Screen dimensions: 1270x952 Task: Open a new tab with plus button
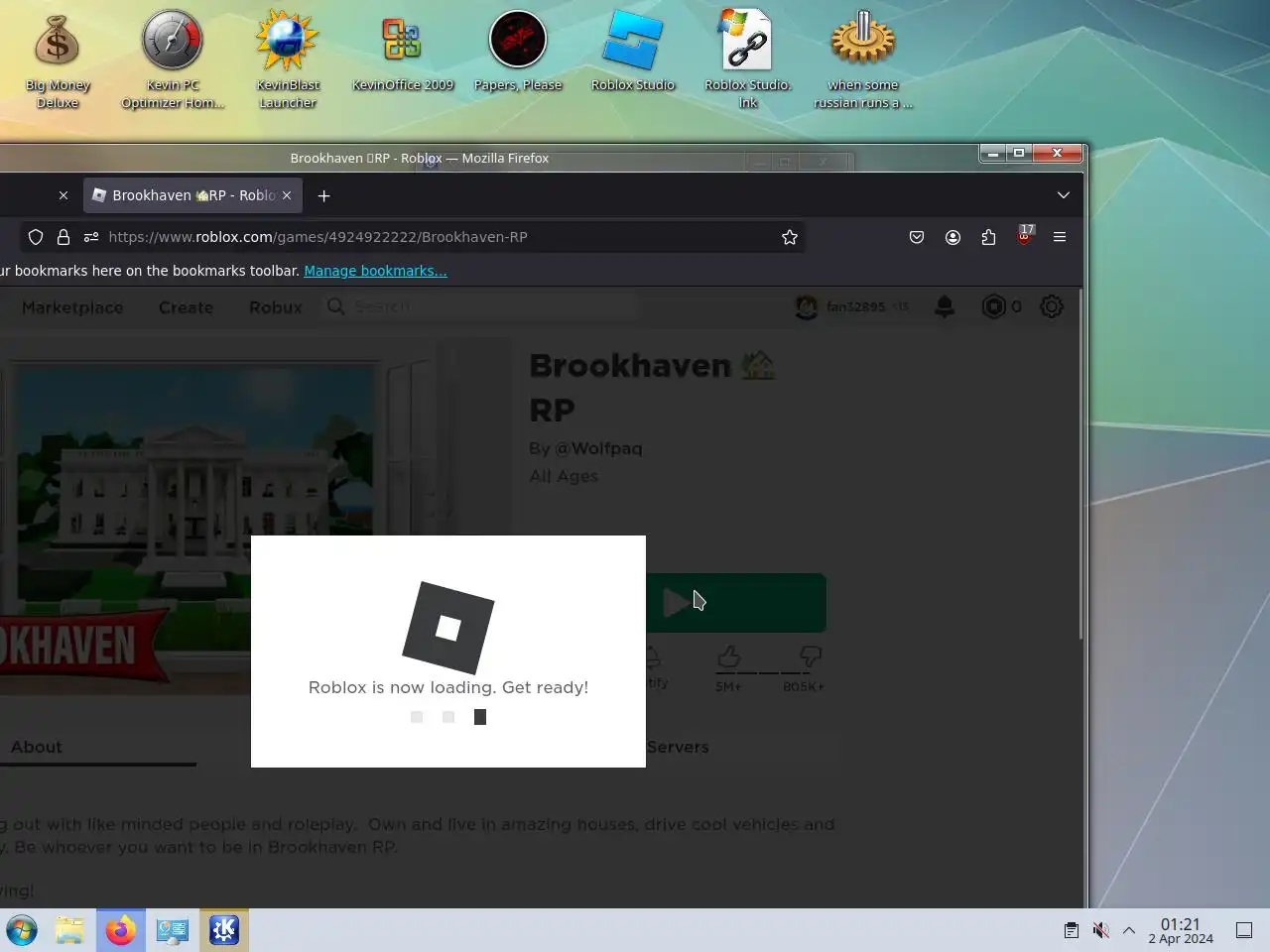[323, 195]
